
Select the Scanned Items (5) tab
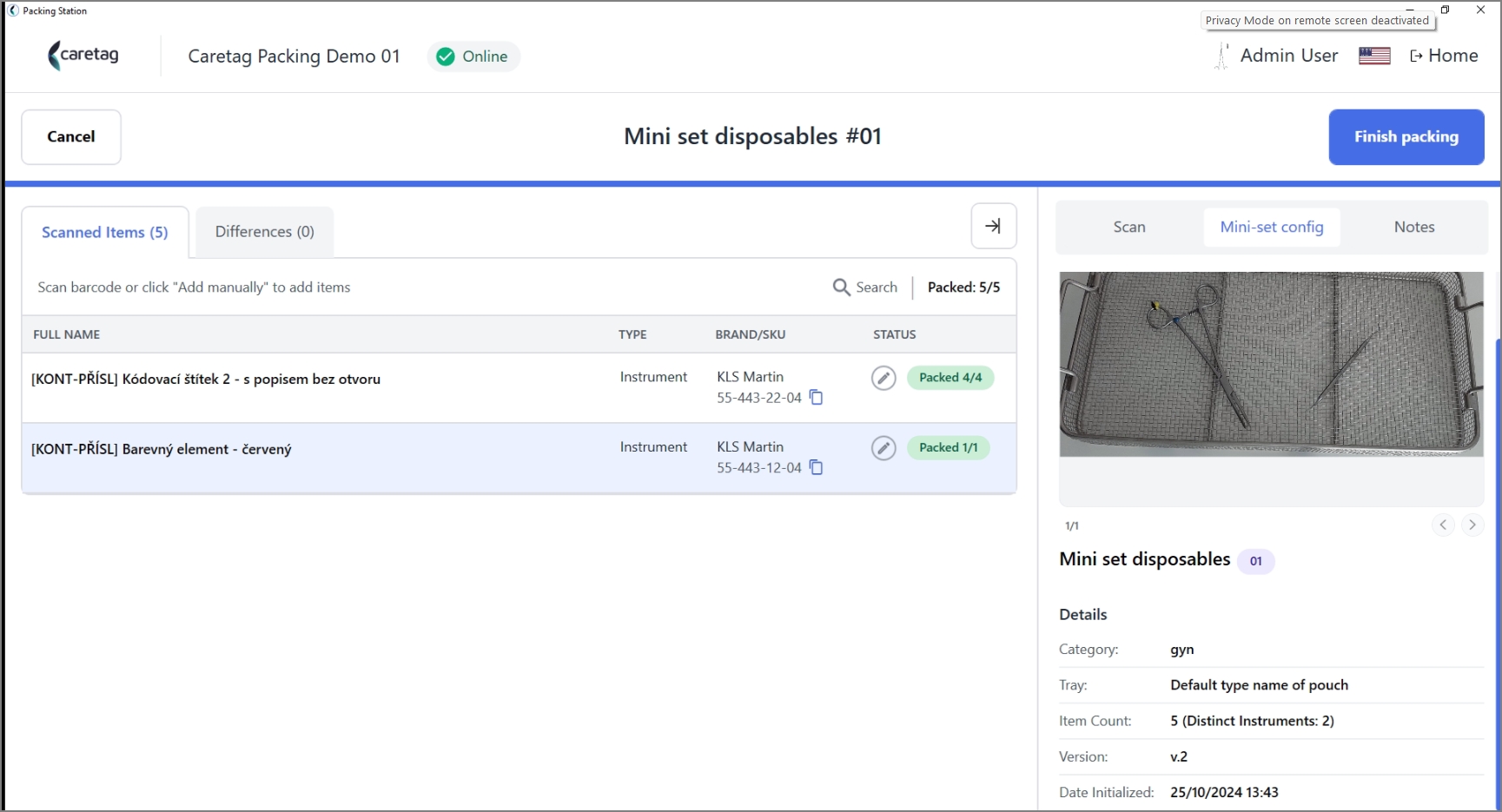(x=105, y=233)
